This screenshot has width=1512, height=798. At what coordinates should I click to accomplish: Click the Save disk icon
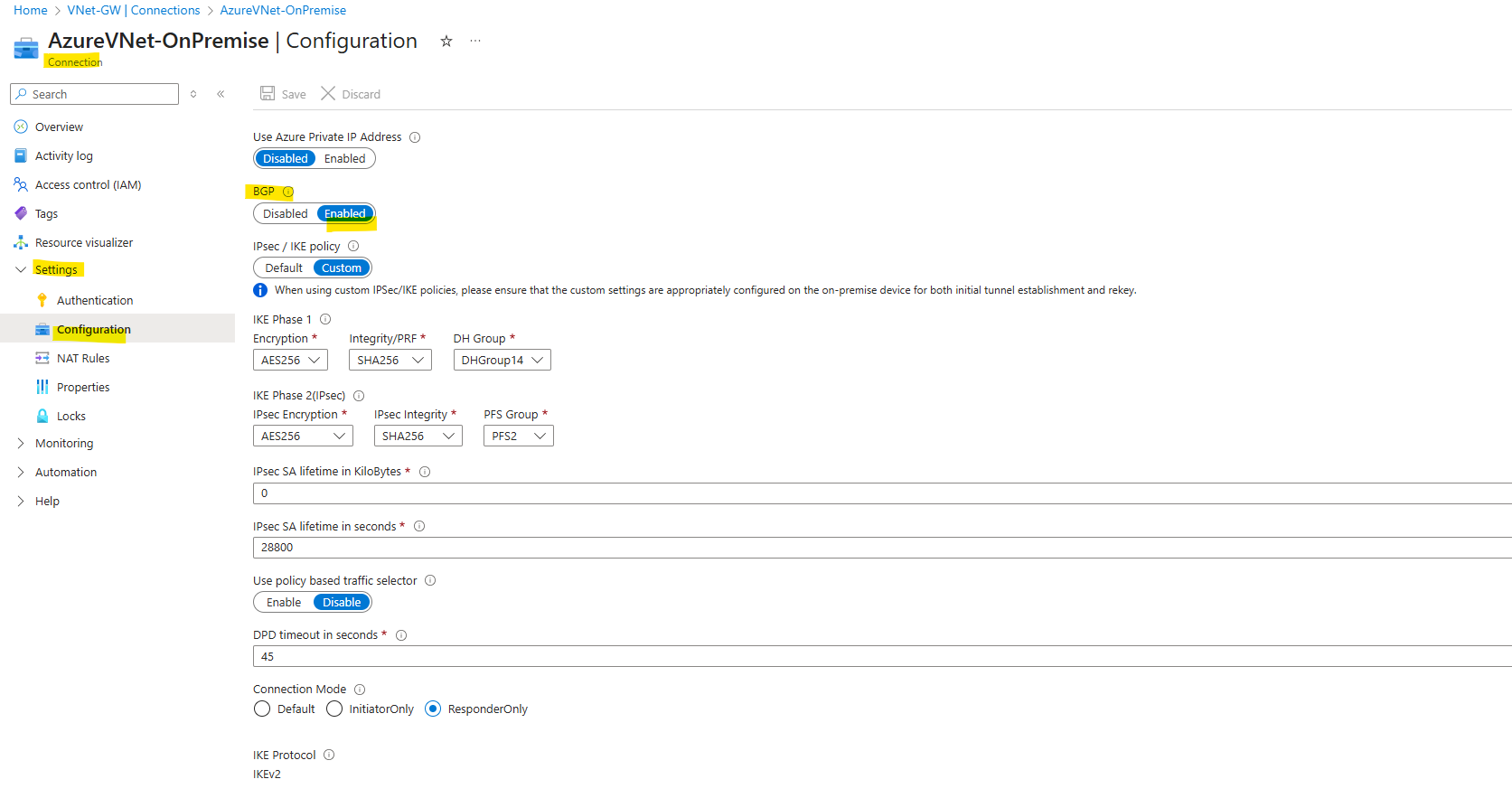pyautogui.click(x=268, y=93)
